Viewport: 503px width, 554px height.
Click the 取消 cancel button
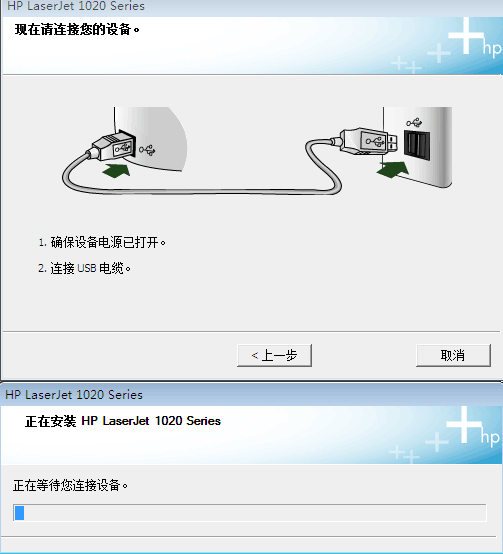pyautogui.click(x=453, y=355)
